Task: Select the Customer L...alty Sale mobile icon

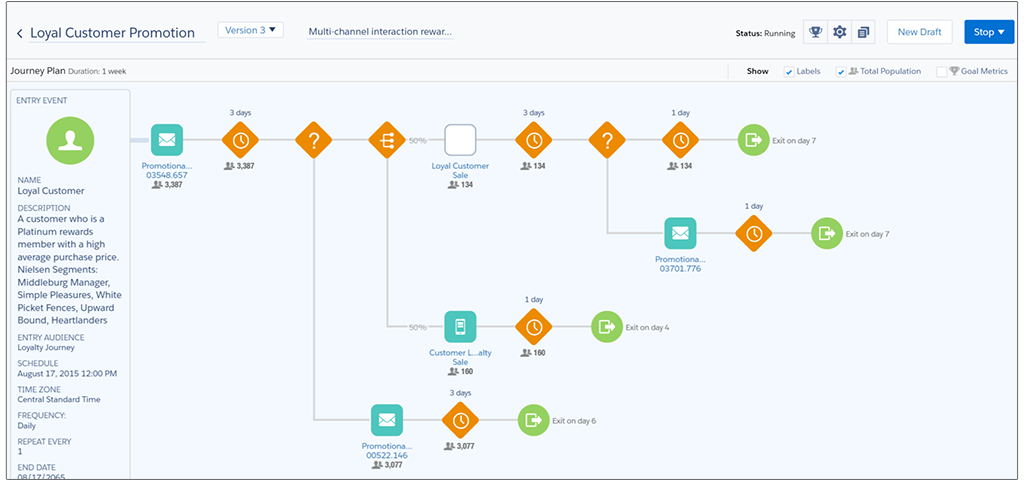Action: tap(460, 327)
